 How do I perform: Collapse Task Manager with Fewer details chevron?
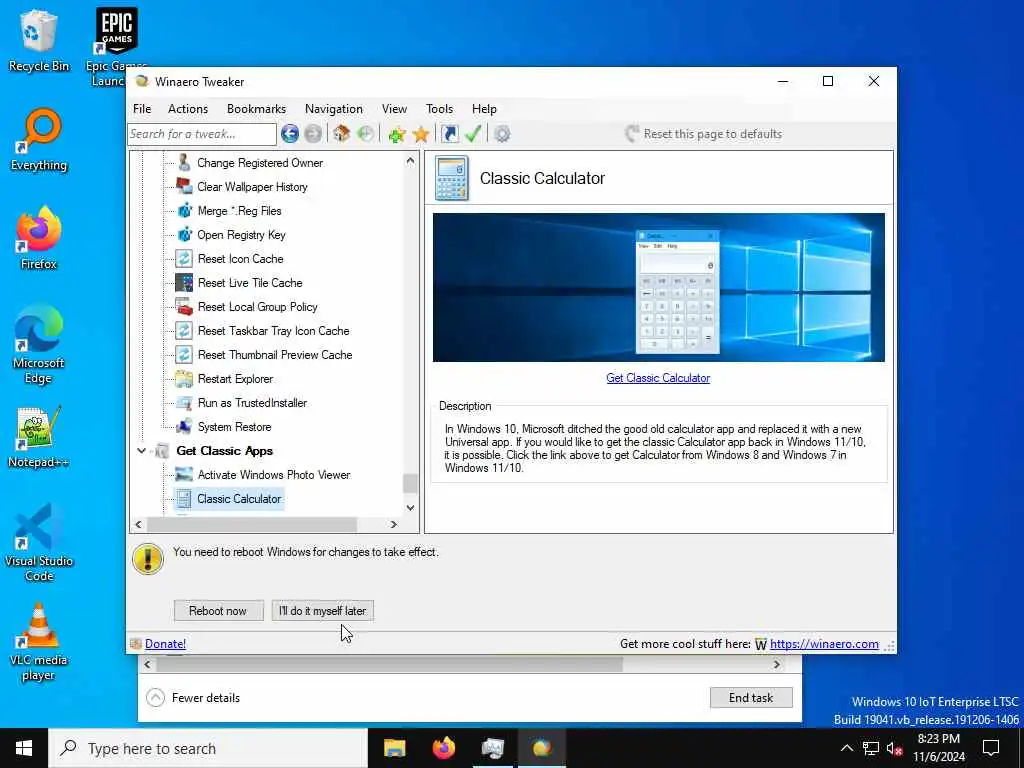(155, 697)
